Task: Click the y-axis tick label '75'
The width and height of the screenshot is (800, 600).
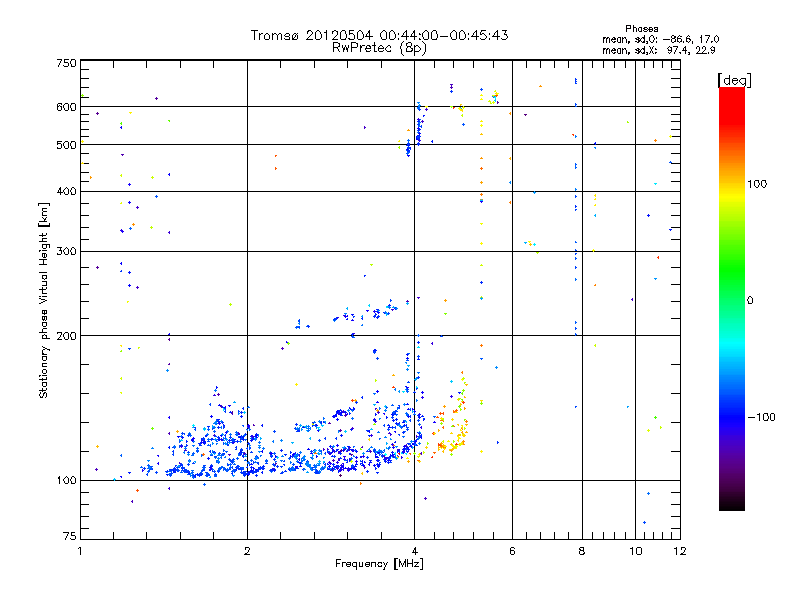Action: [x=70, y=536]
